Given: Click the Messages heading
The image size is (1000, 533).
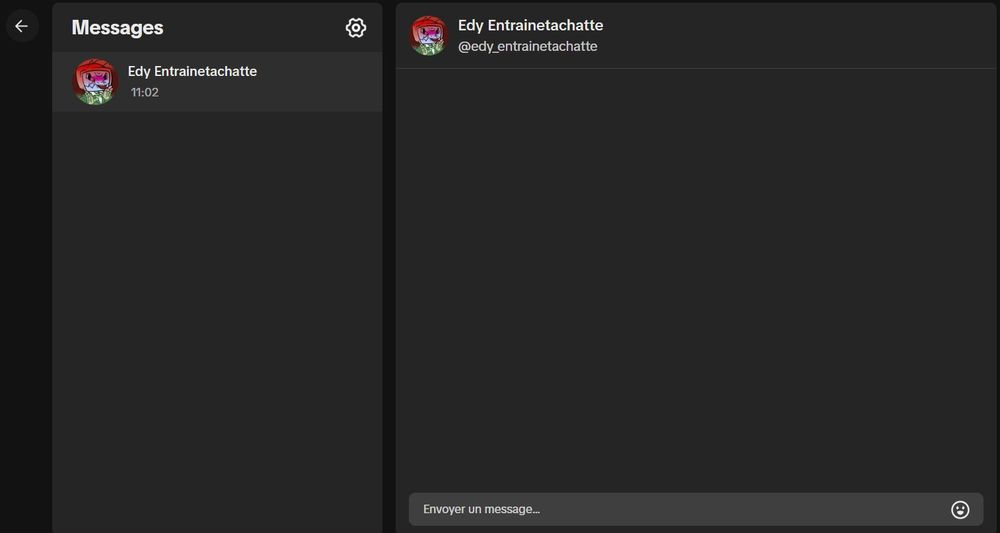Looking at the screenshot, I should coord(117,27).
